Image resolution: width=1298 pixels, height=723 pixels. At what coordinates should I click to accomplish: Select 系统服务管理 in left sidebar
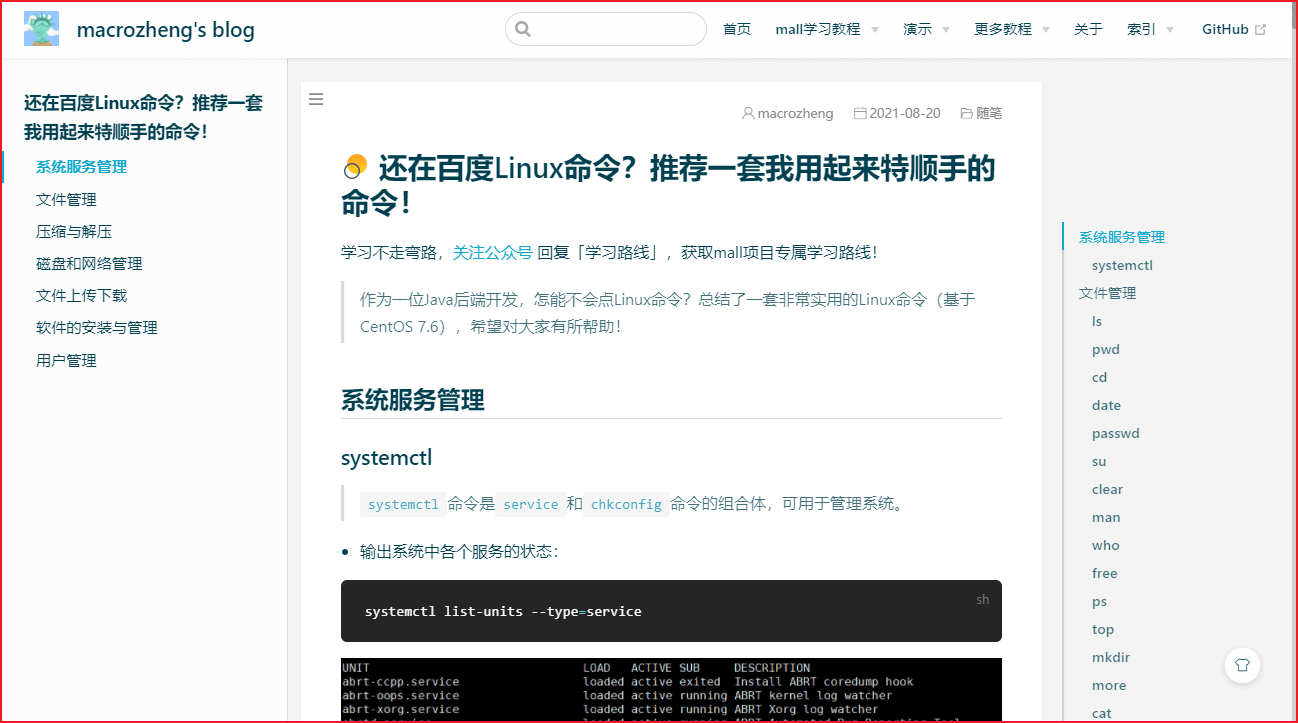tap(81, 167)
